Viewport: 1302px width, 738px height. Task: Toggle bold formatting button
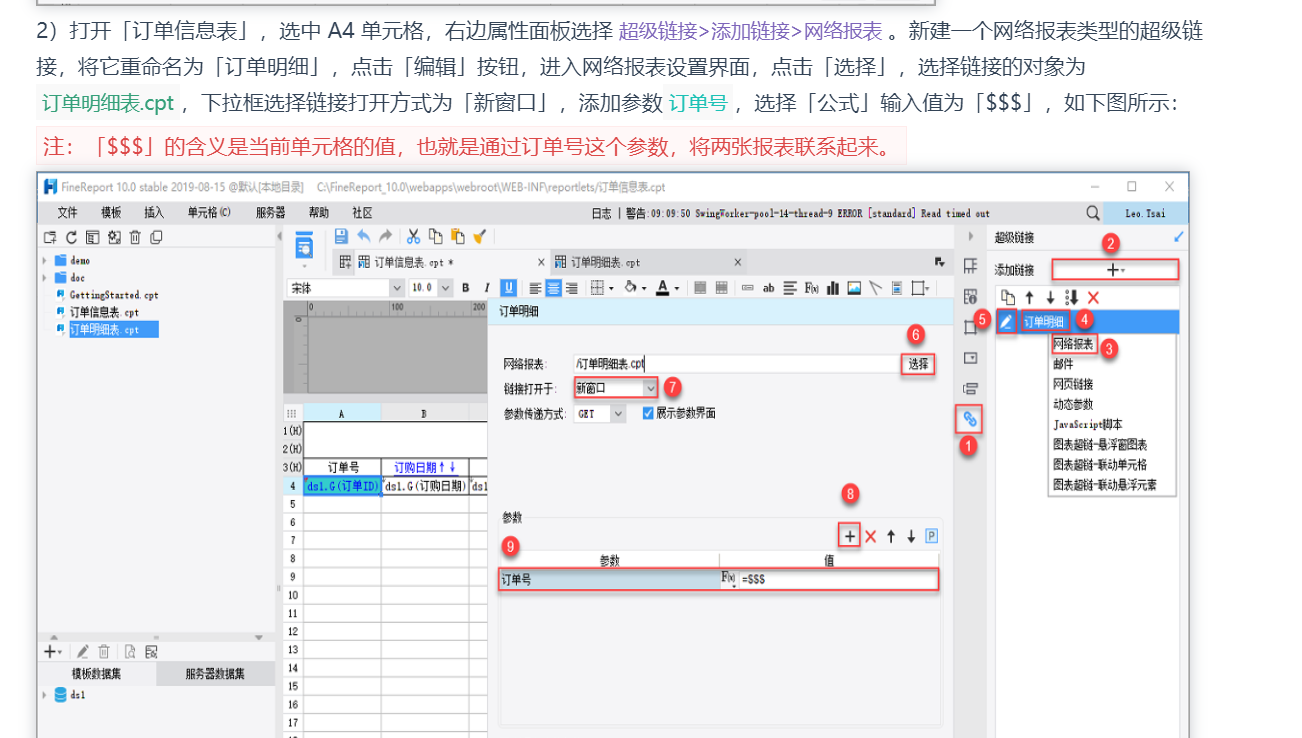tap(466, 288)
